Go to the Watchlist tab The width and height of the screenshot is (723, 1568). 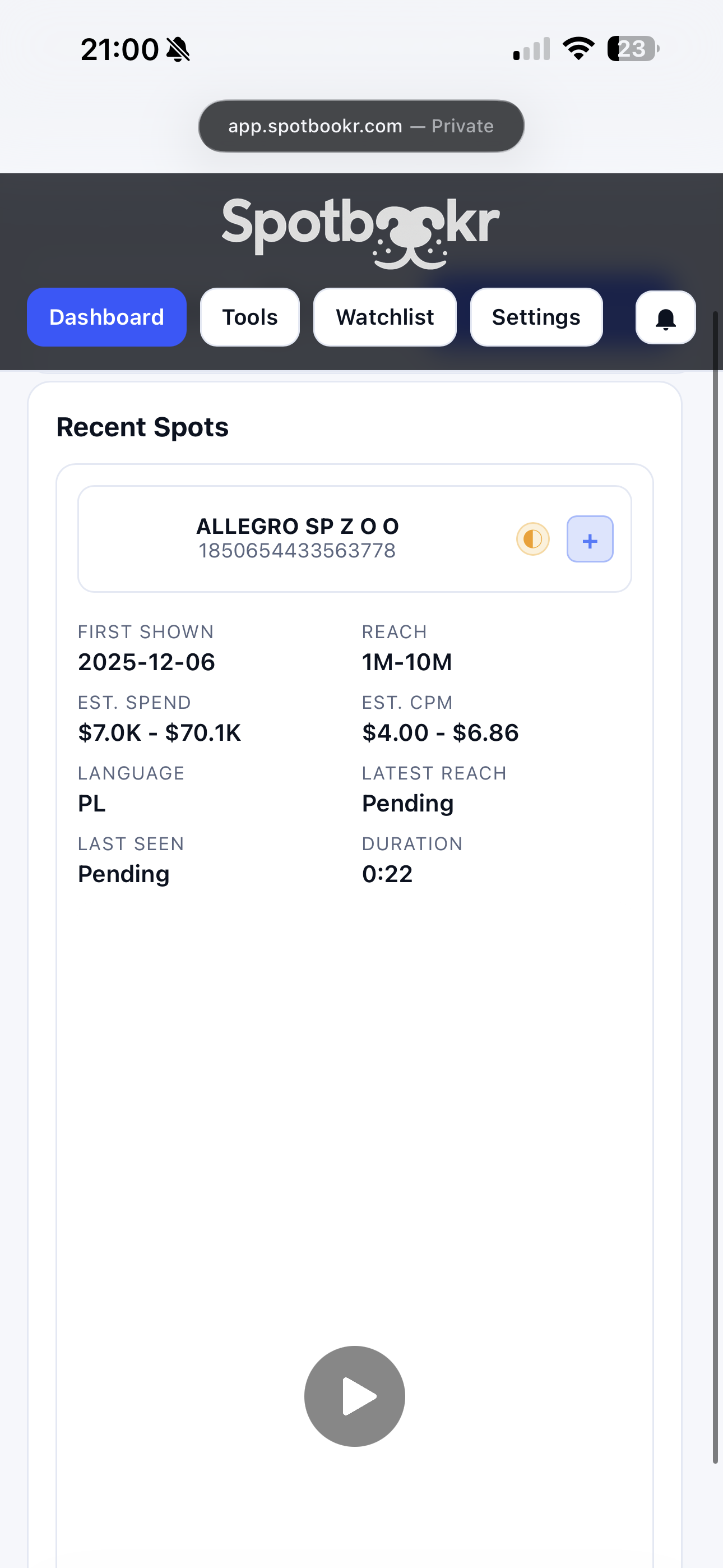point(384,317)
